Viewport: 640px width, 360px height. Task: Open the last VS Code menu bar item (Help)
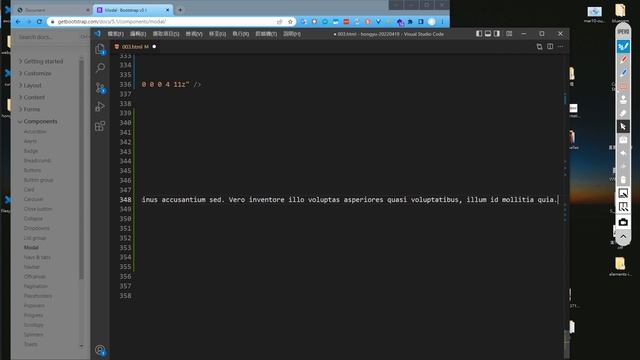[x=292, y=34]
